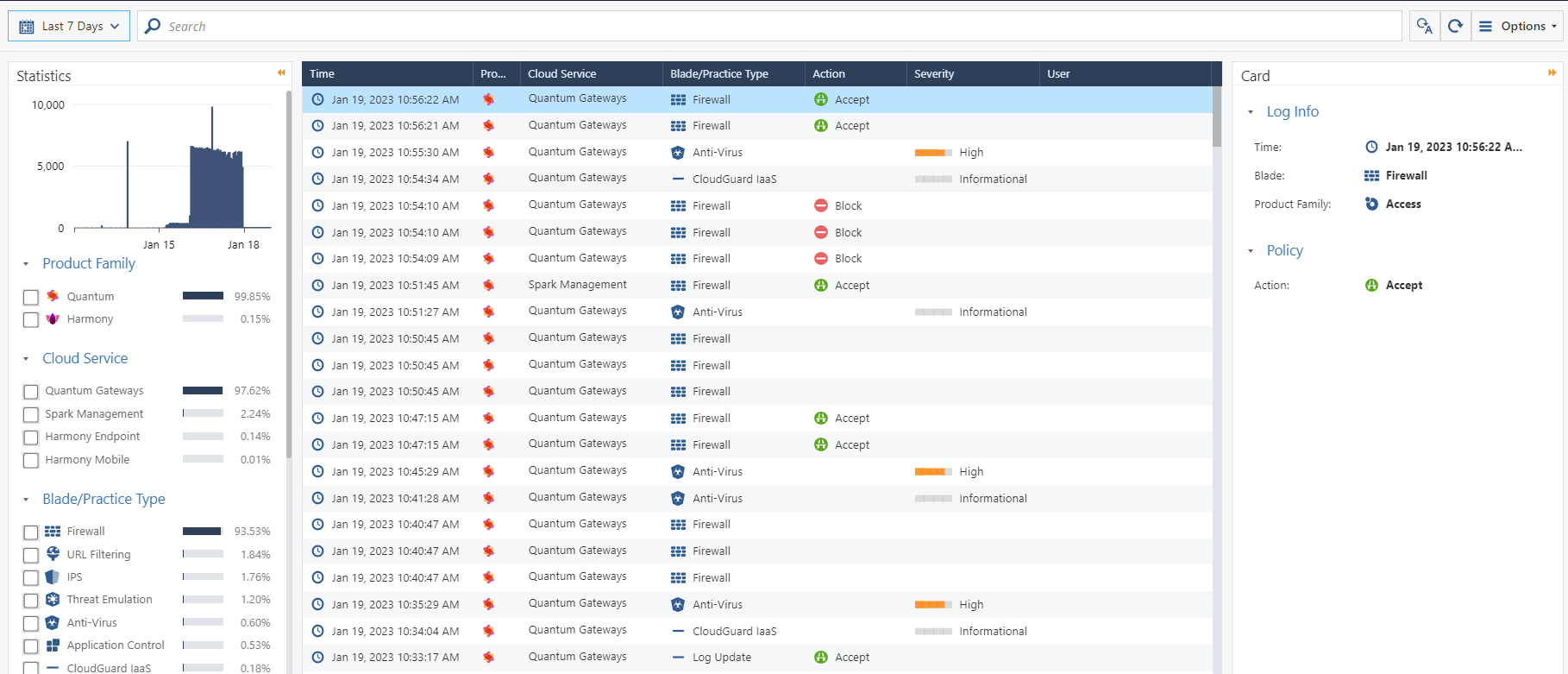This screenshot has height=674, width=1568.
Task: Tick the Spark Management checkbox
Action: (x=31, y=414)
